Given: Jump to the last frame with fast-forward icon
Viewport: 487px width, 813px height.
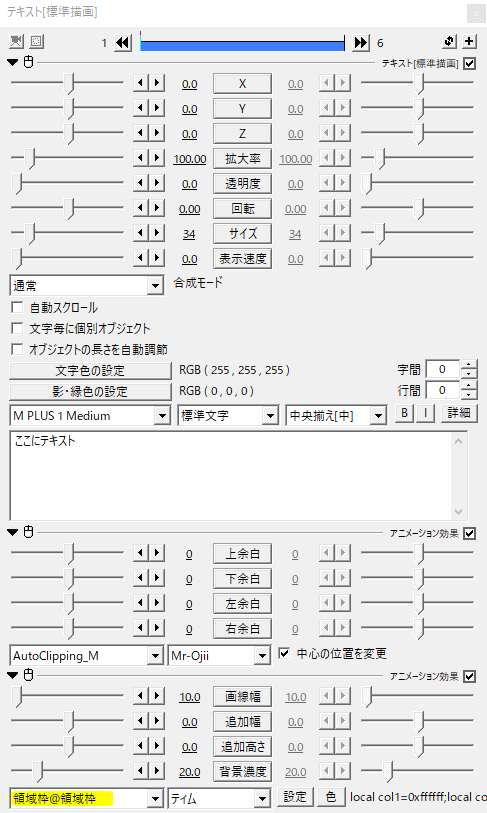Looking at the screenshot, I should tap(361, 43).
